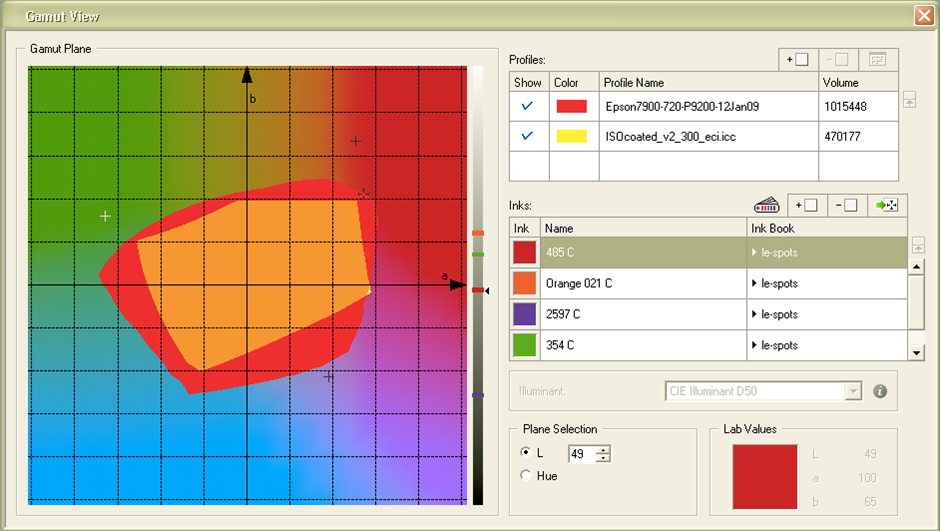Toggle Show for ISOcoated_v2_300_eci.icc profile
The image size is (940, 531).
[x=528, y=136]
